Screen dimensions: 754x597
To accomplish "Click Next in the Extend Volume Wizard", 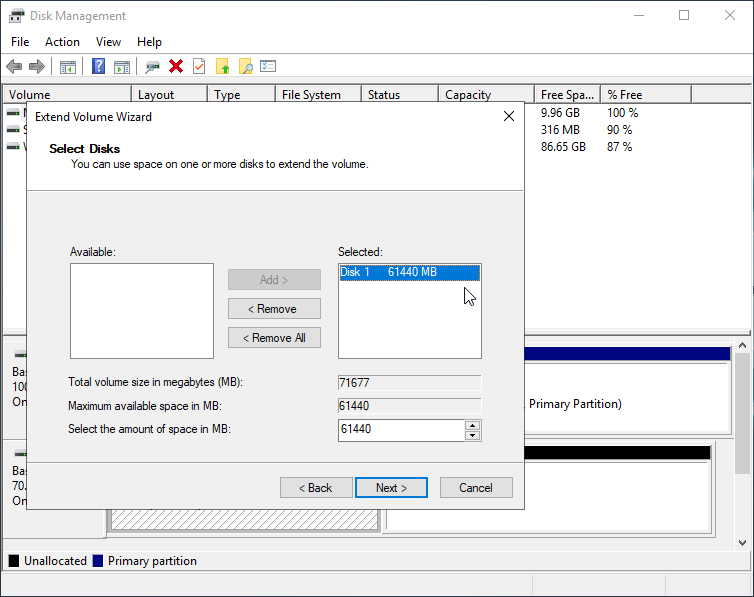I will click(391, 488).
